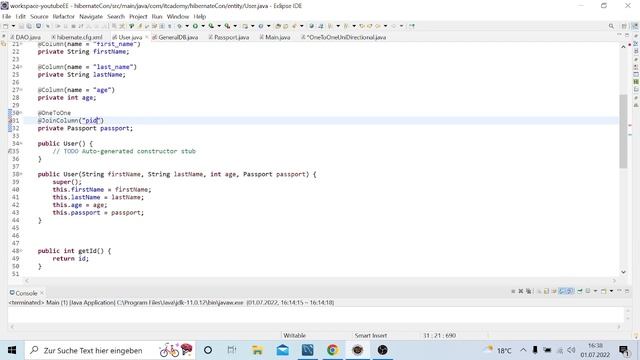The height and width of the screenshot is (360, 640).
Task: Click Display Selected Console icon
Action: click(588, 291)
